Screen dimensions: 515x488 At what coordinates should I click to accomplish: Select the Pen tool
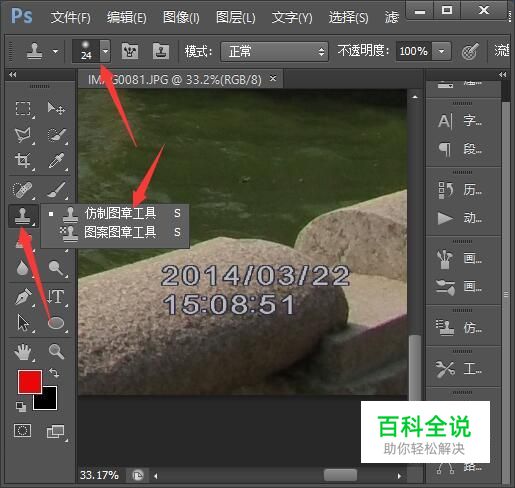click(23, 297)
